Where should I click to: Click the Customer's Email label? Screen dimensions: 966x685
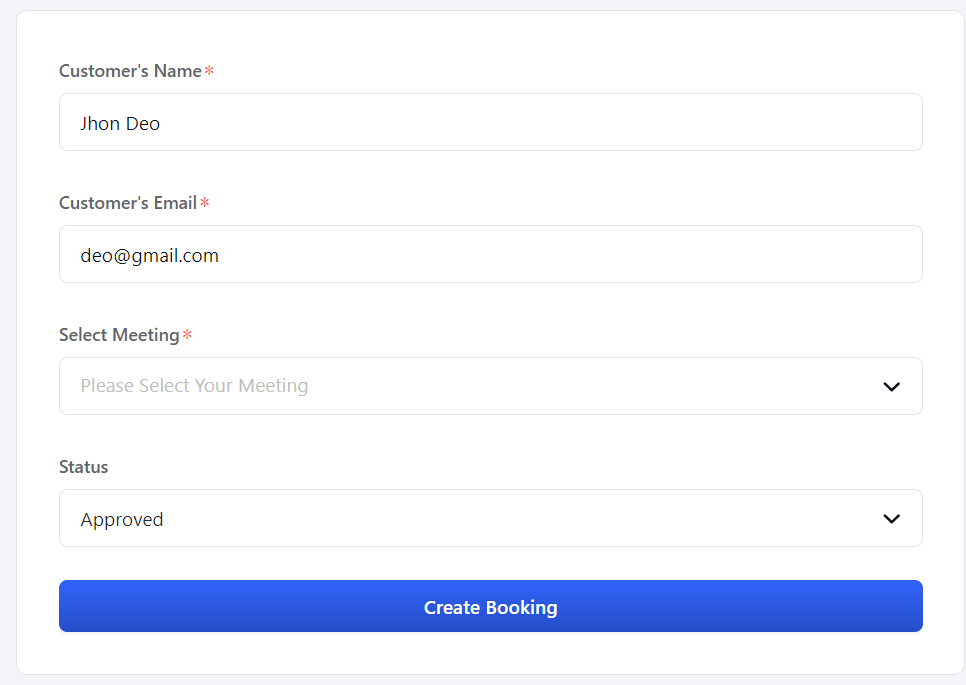tap(127, 202)
